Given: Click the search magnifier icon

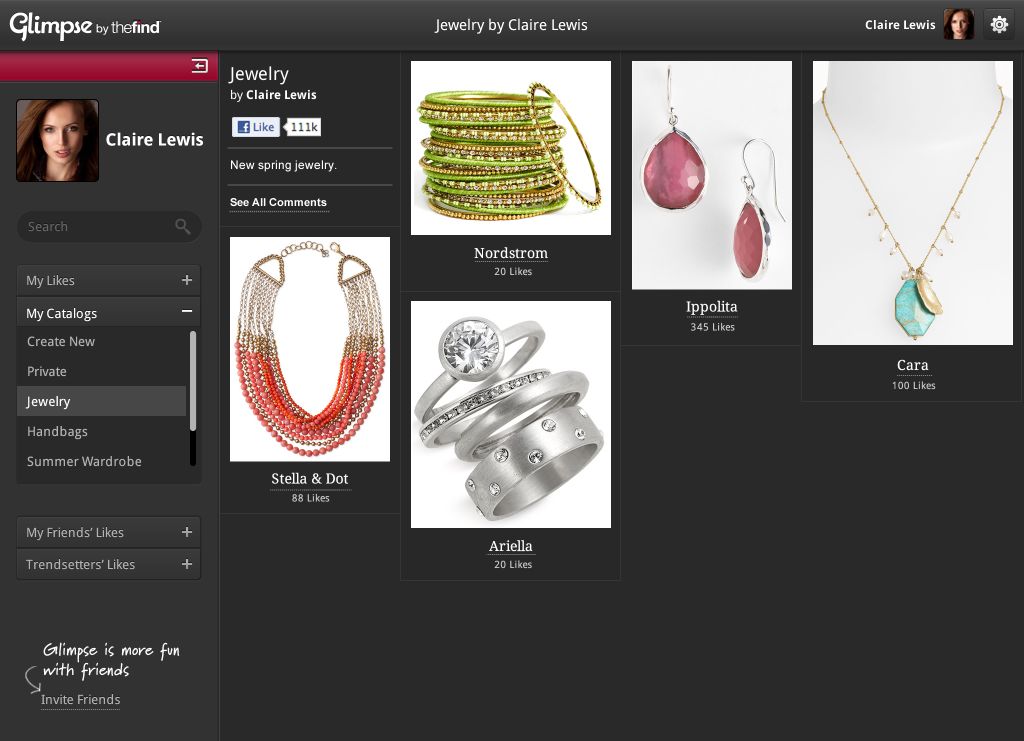Looking at the screenshot, I should coord(183,227).
